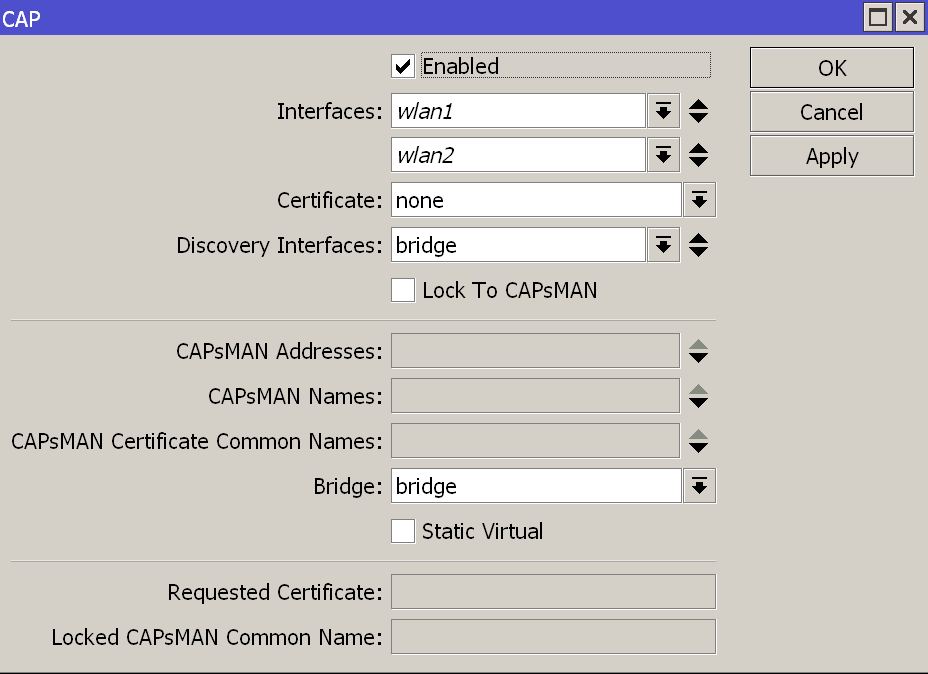Close the CAP window

pos(910,17)
